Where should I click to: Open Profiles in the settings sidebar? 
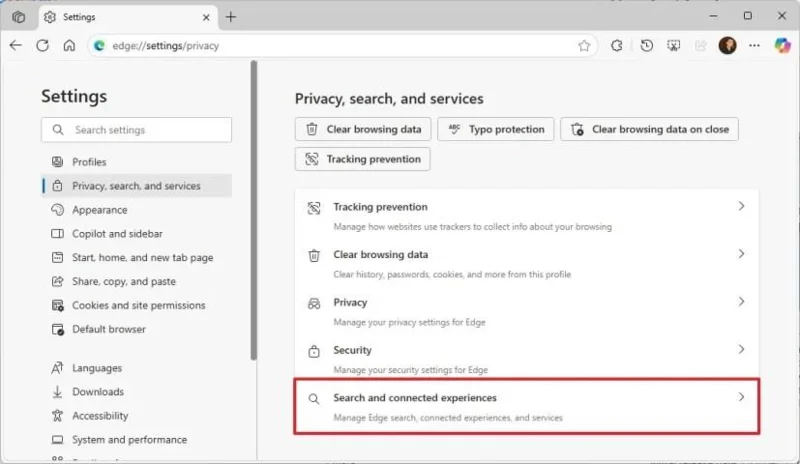136,162
